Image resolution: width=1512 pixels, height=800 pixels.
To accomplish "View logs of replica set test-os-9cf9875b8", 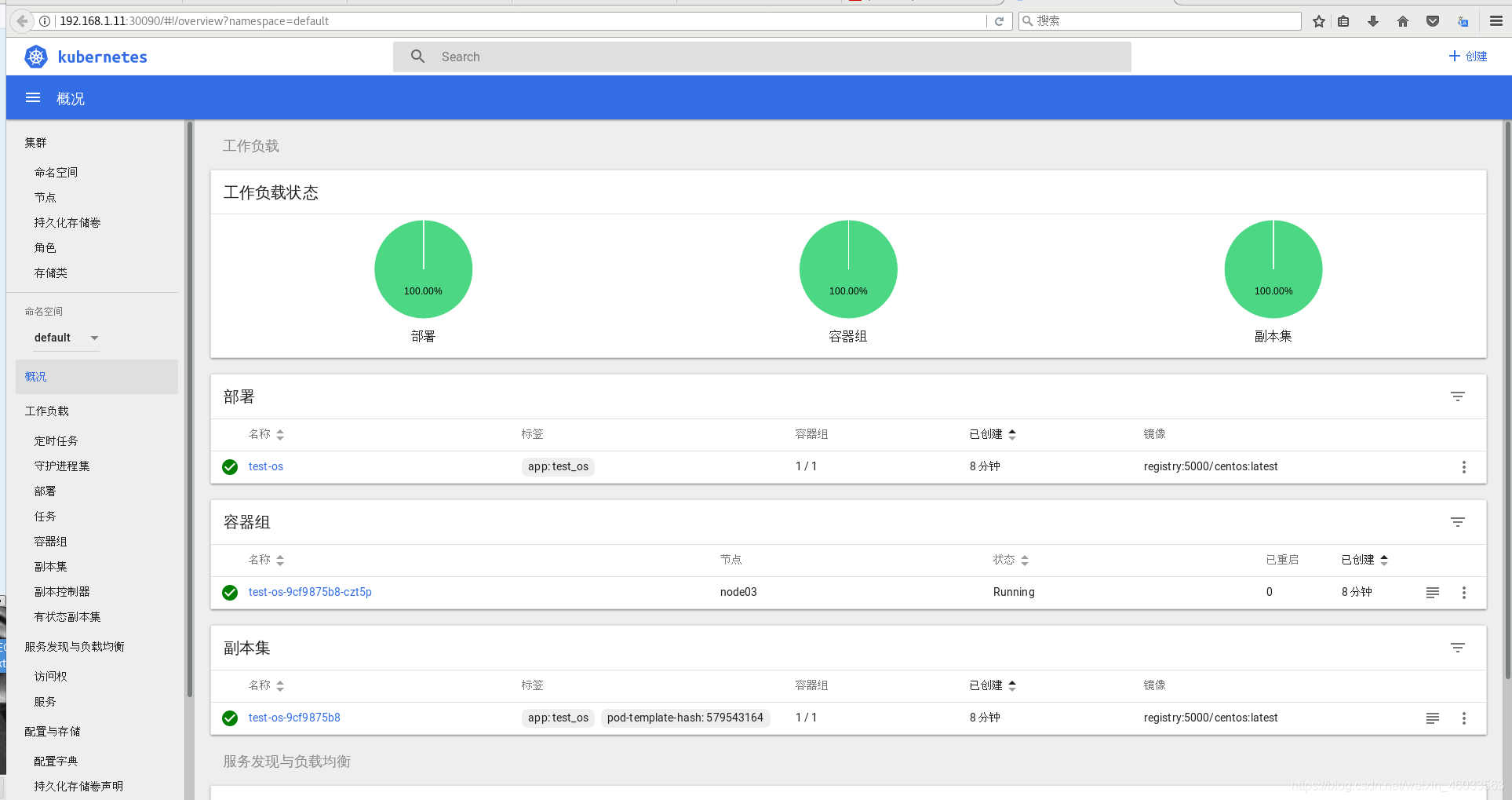I will point(1433,718).
